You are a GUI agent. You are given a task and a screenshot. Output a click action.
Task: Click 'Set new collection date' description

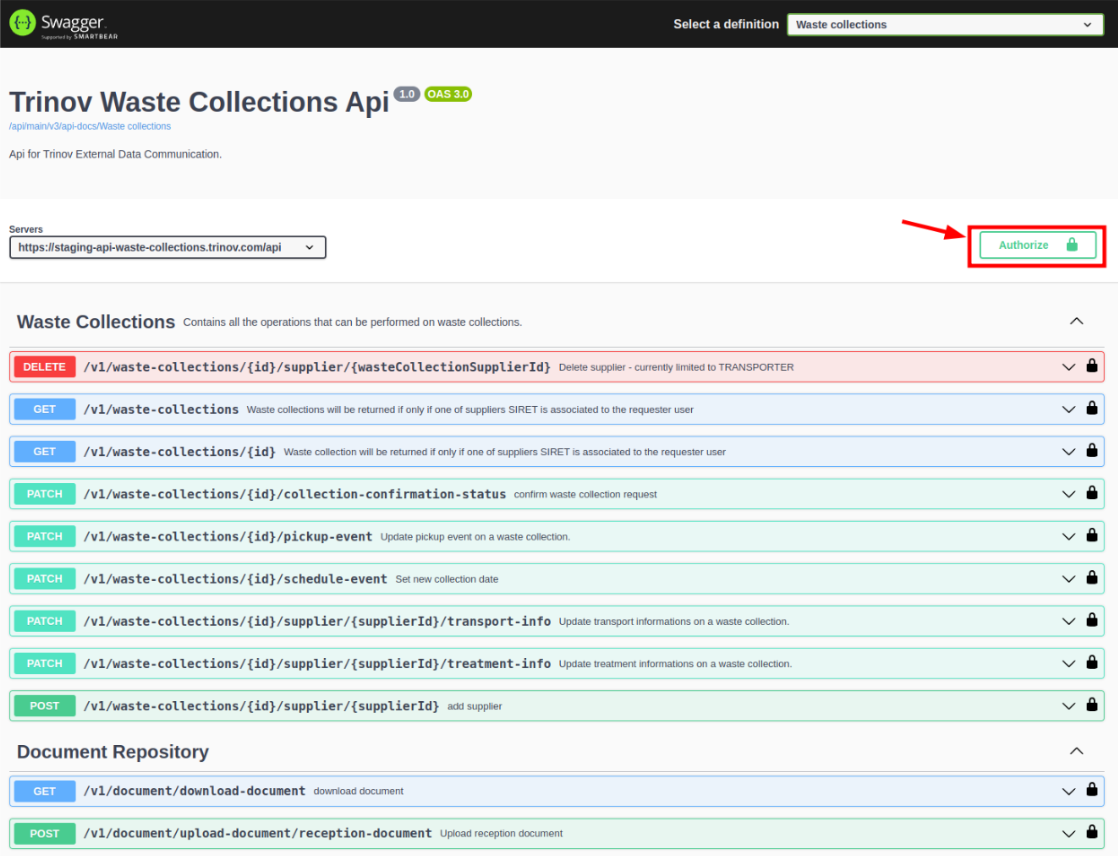(x=447, y=579)
